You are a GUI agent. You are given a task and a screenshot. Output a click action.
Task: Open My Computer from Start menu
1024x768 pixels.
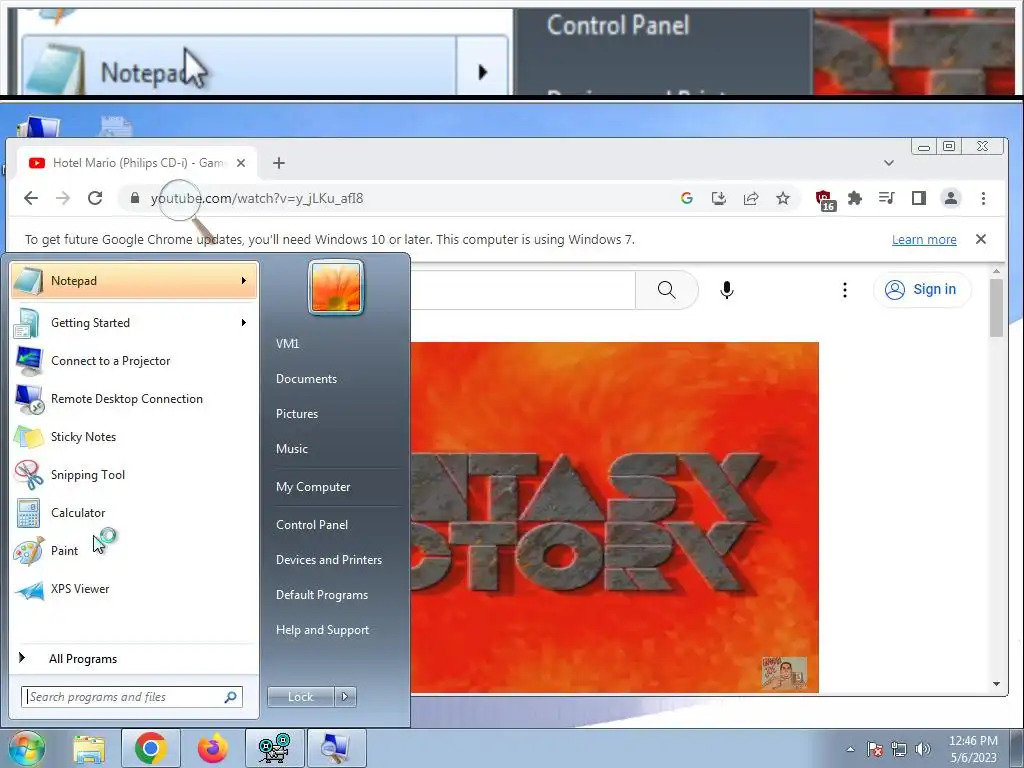313,487
